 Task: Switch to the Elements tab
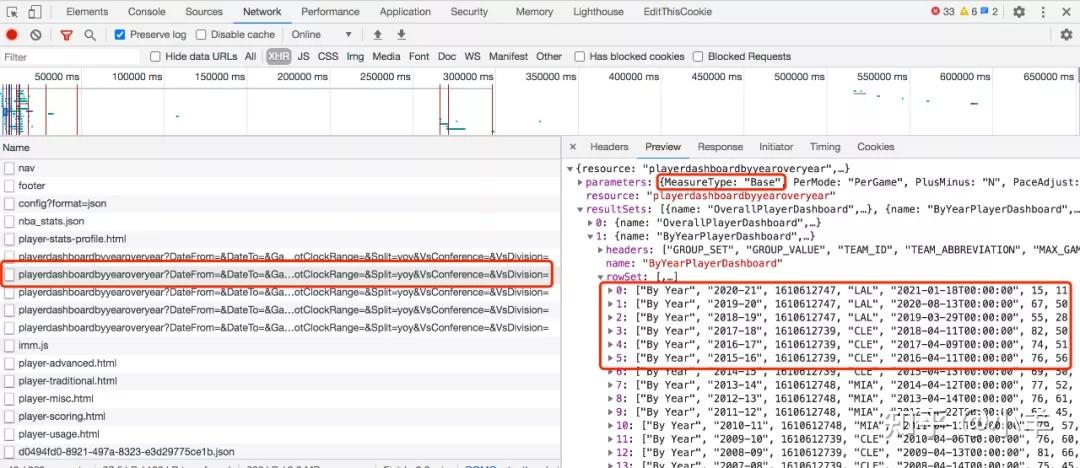tap(87, 12)
